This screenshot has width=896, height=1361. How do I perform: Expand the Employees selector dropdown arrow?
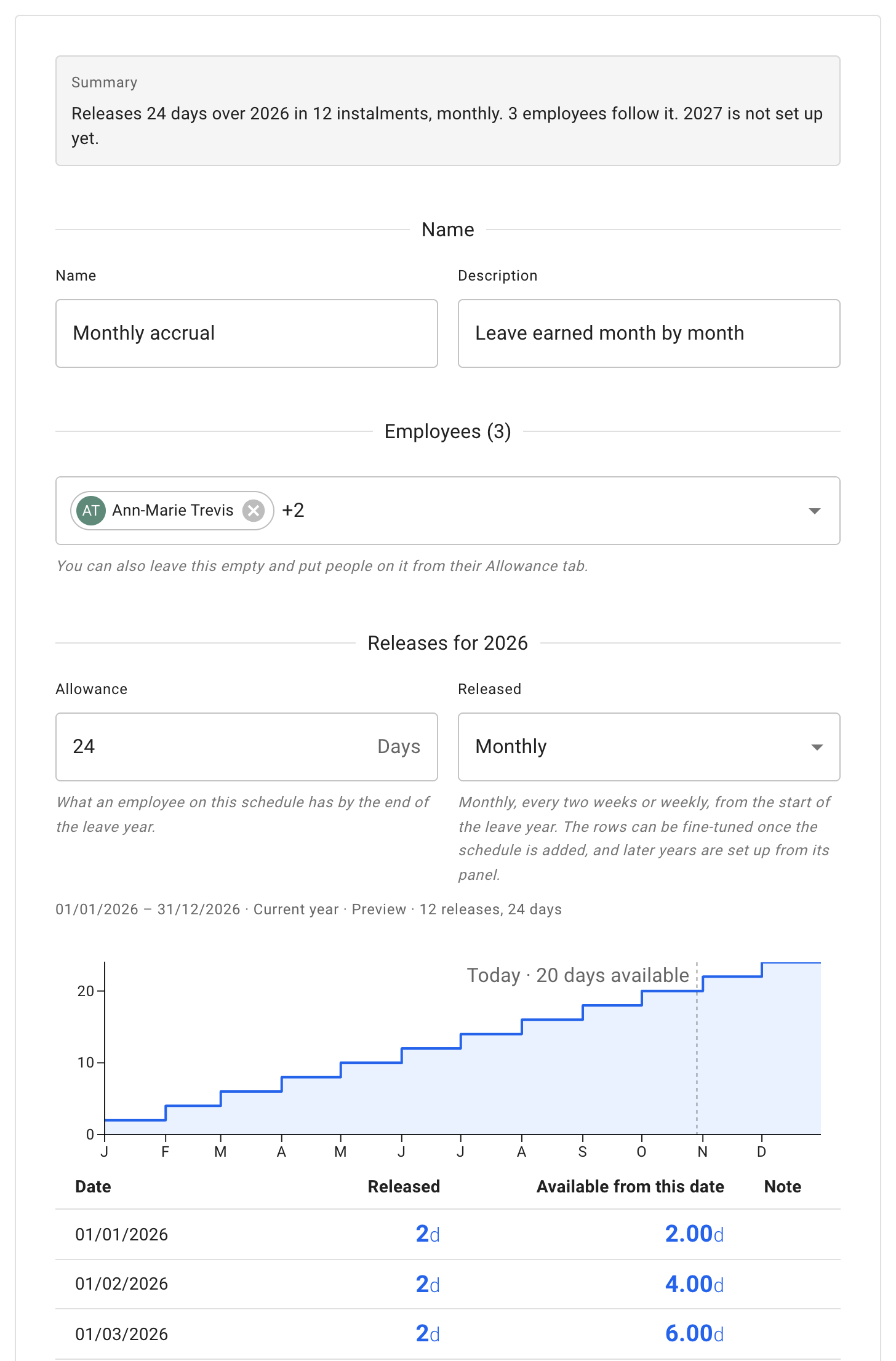[815, 511]
